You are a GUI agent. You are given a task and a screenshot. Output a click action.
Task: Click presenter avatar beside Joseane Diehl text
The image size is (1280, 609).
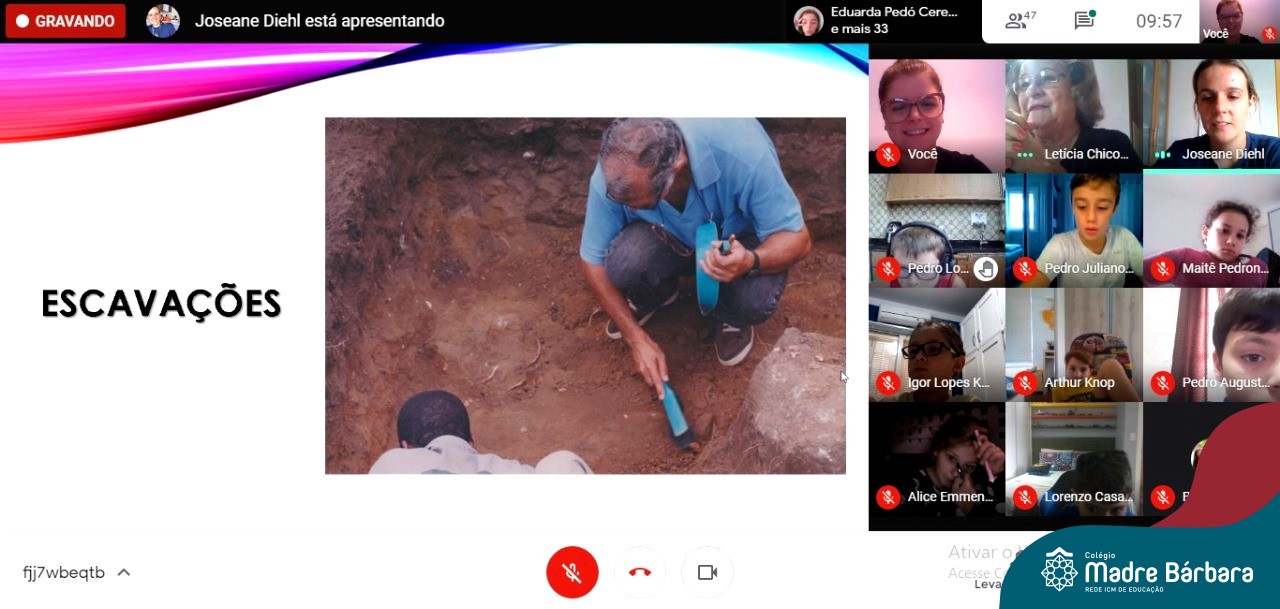coord(163,21)
